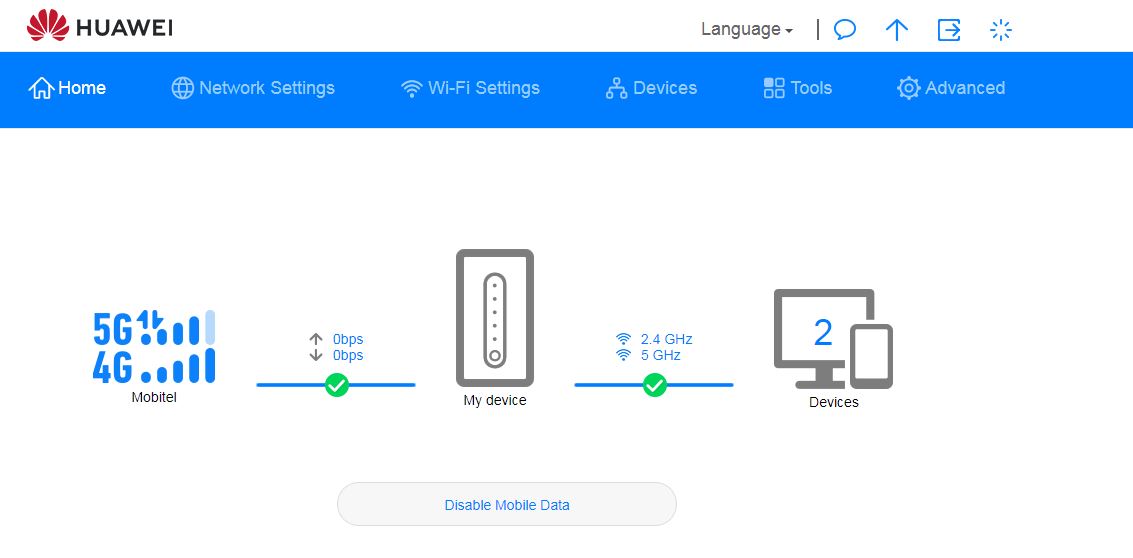Expand the Language dropdown
Screen dimensions: 1133x558
coord(747,30)
